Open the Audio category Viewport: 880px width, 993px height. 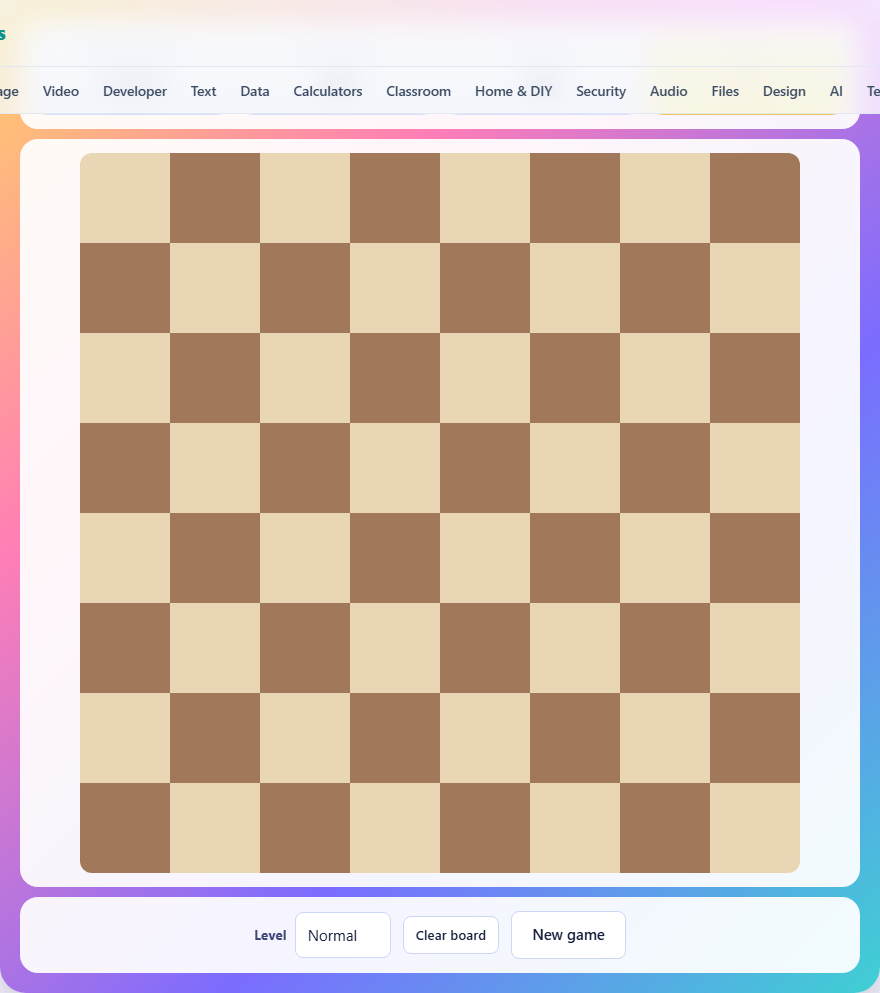pos(669,91)
